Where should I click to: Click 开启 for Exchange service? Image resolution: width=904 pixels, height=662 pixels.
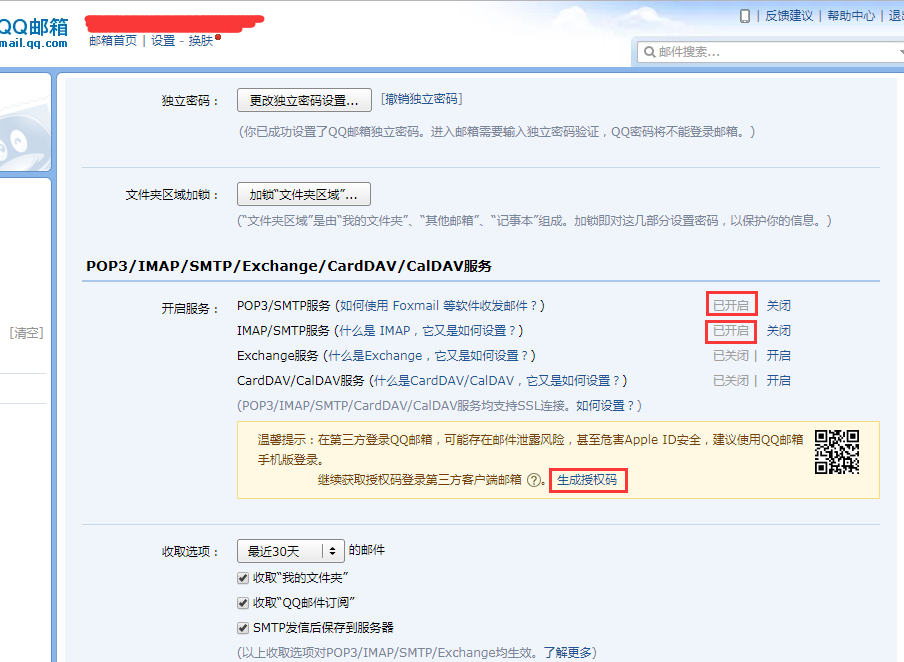(x=778, y=355)
